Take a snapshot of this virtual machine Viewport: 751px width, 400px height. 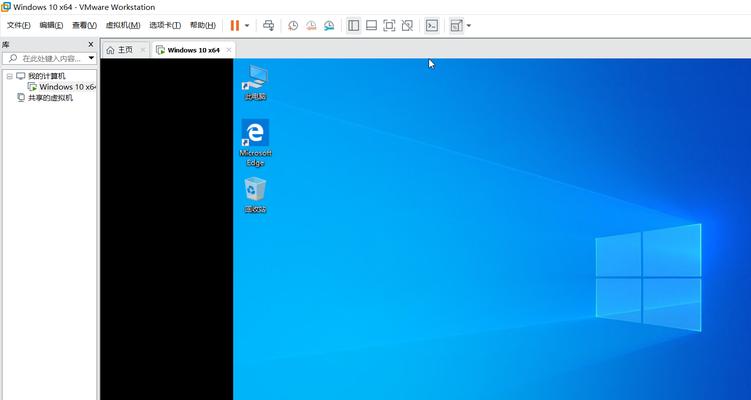(293, 25)
